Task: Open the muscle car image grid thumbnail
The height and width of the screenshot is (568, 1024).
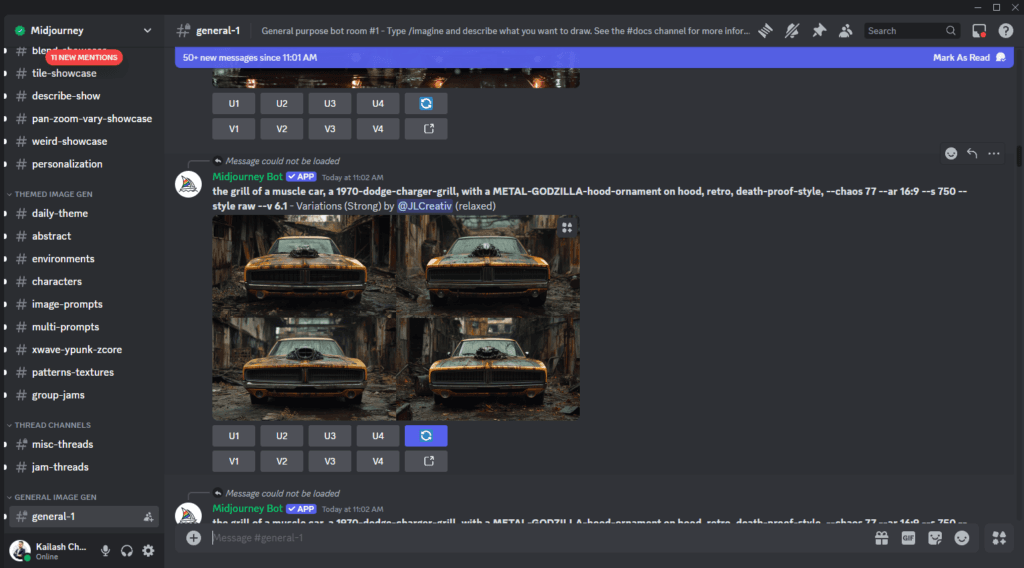Action: 396,318
